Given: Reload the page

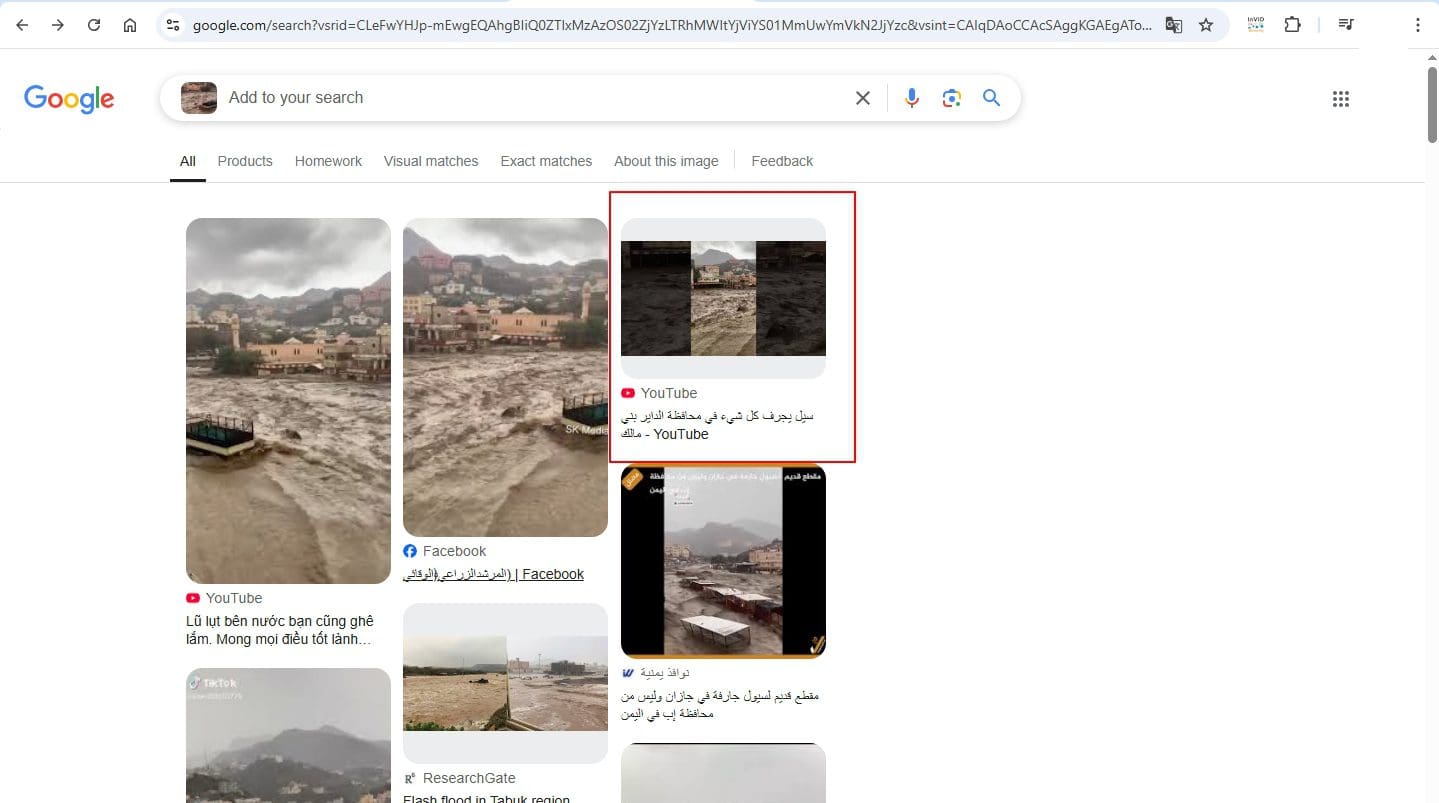Looking at the screenshot, I should point(94,25).
